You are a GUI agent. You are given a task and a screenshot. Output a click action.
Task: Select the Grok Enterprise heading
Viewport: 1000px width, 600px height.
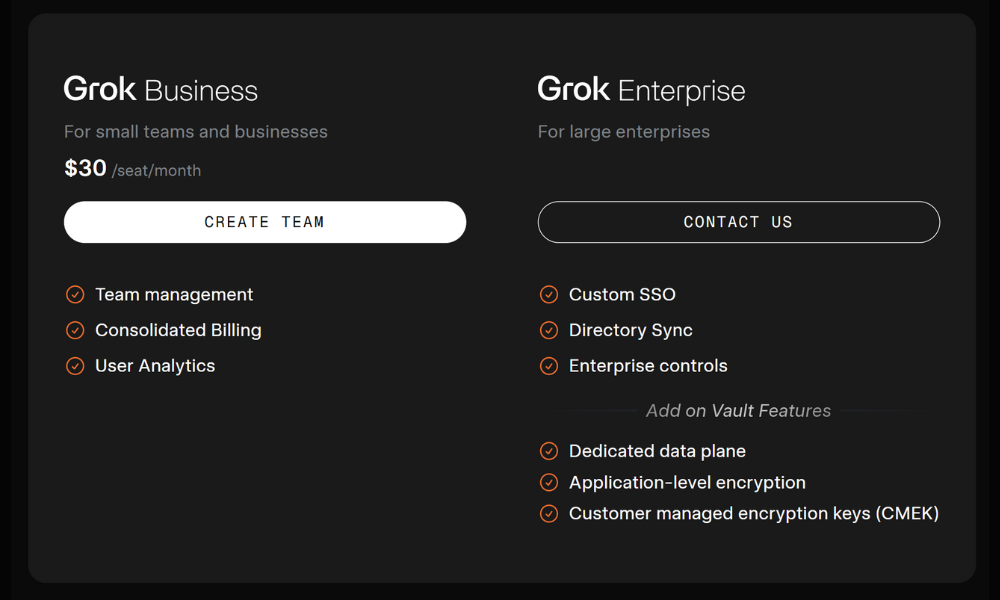pyautogui.click(x=641, y=90)
